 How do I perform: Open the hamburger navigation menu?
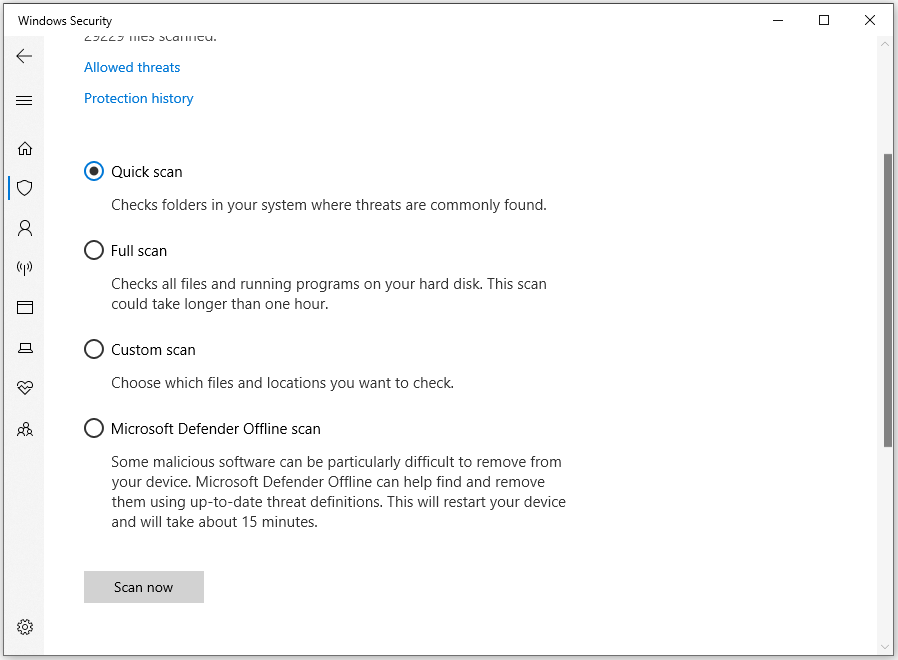pyautogui.click(x=25, y=101)
